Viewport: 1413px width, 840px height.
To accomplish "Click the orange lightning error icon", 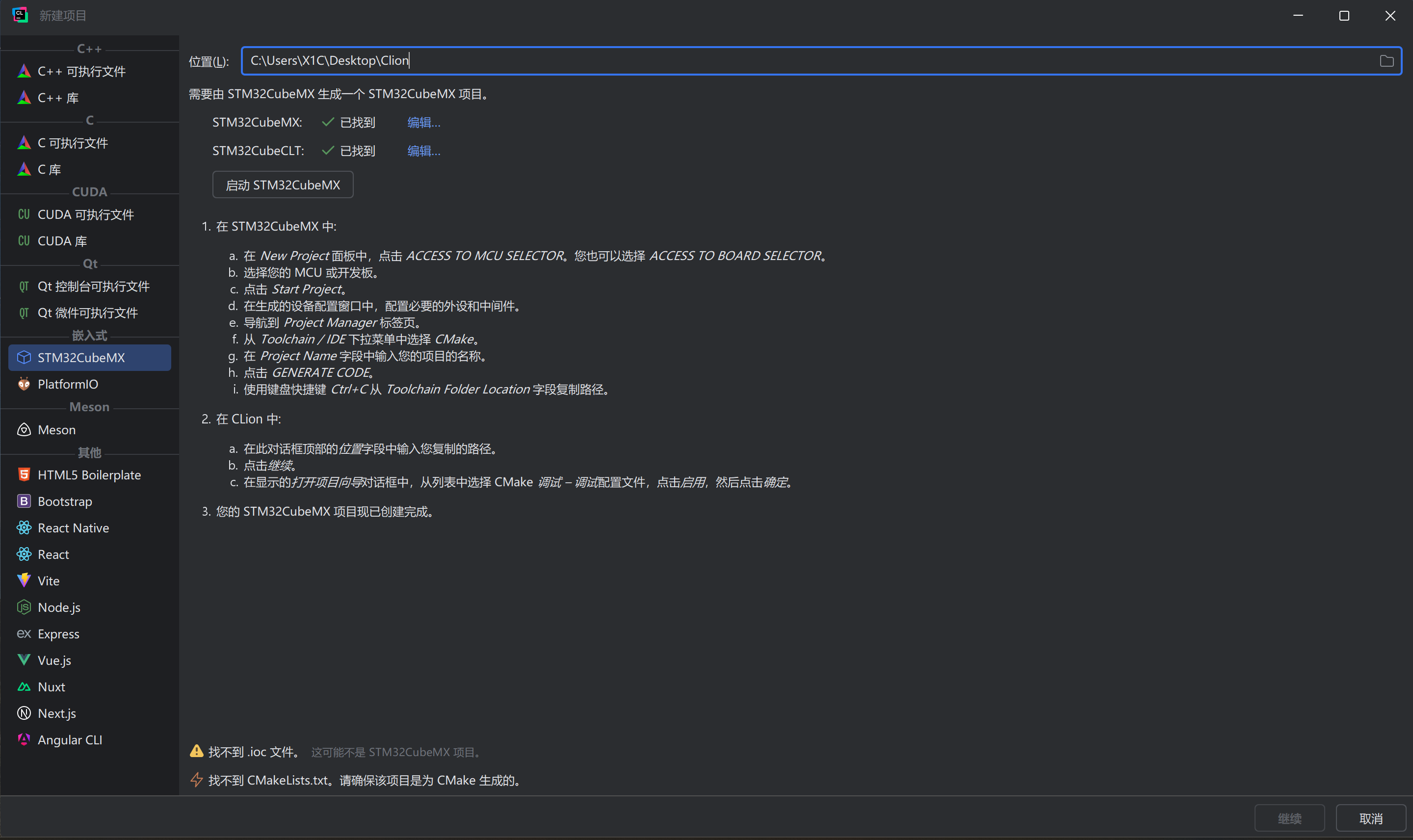I will 196,780.
